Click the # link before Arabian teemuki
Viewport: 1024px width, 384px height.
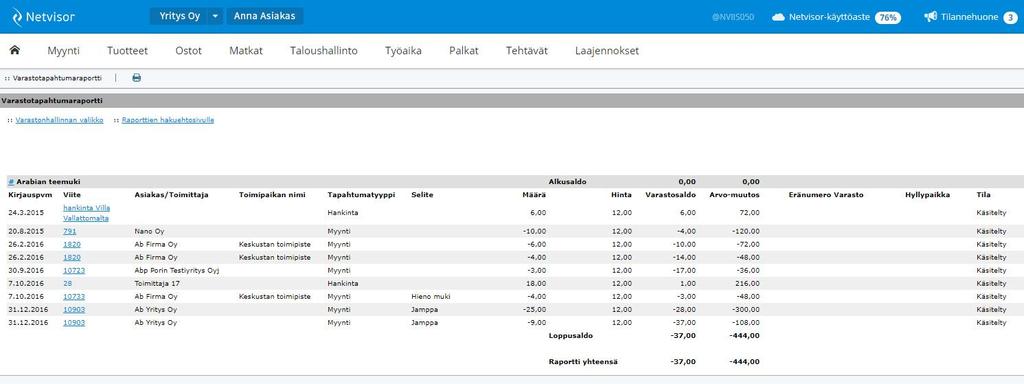[11, 182]
